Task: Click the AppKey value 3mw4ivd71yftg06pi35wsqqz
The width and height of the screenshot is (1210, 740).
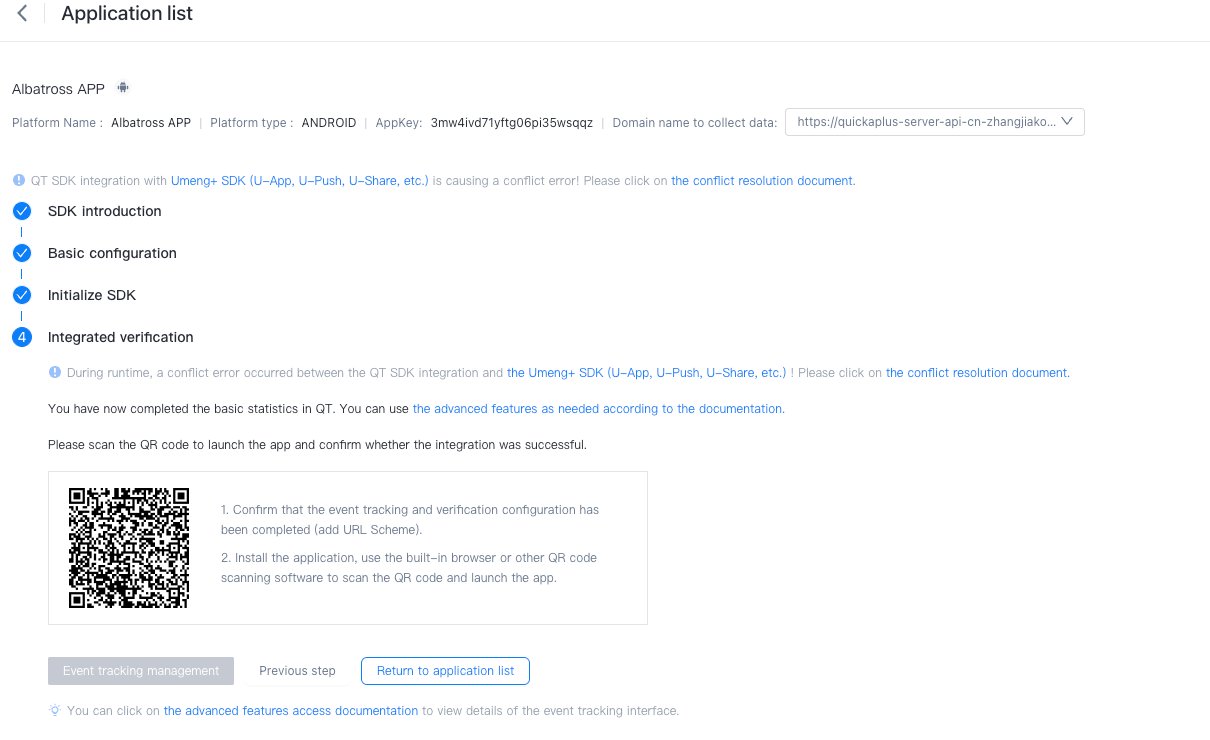Action: coord(512,123)
